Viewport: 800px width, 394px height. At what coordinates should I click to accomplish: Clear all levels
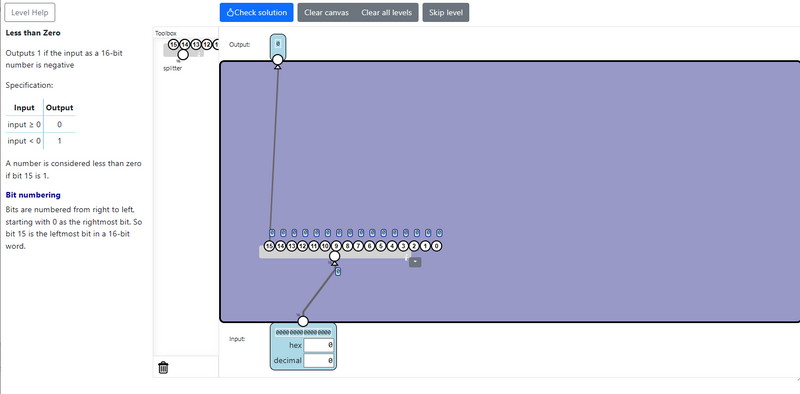tap(387, 13)
